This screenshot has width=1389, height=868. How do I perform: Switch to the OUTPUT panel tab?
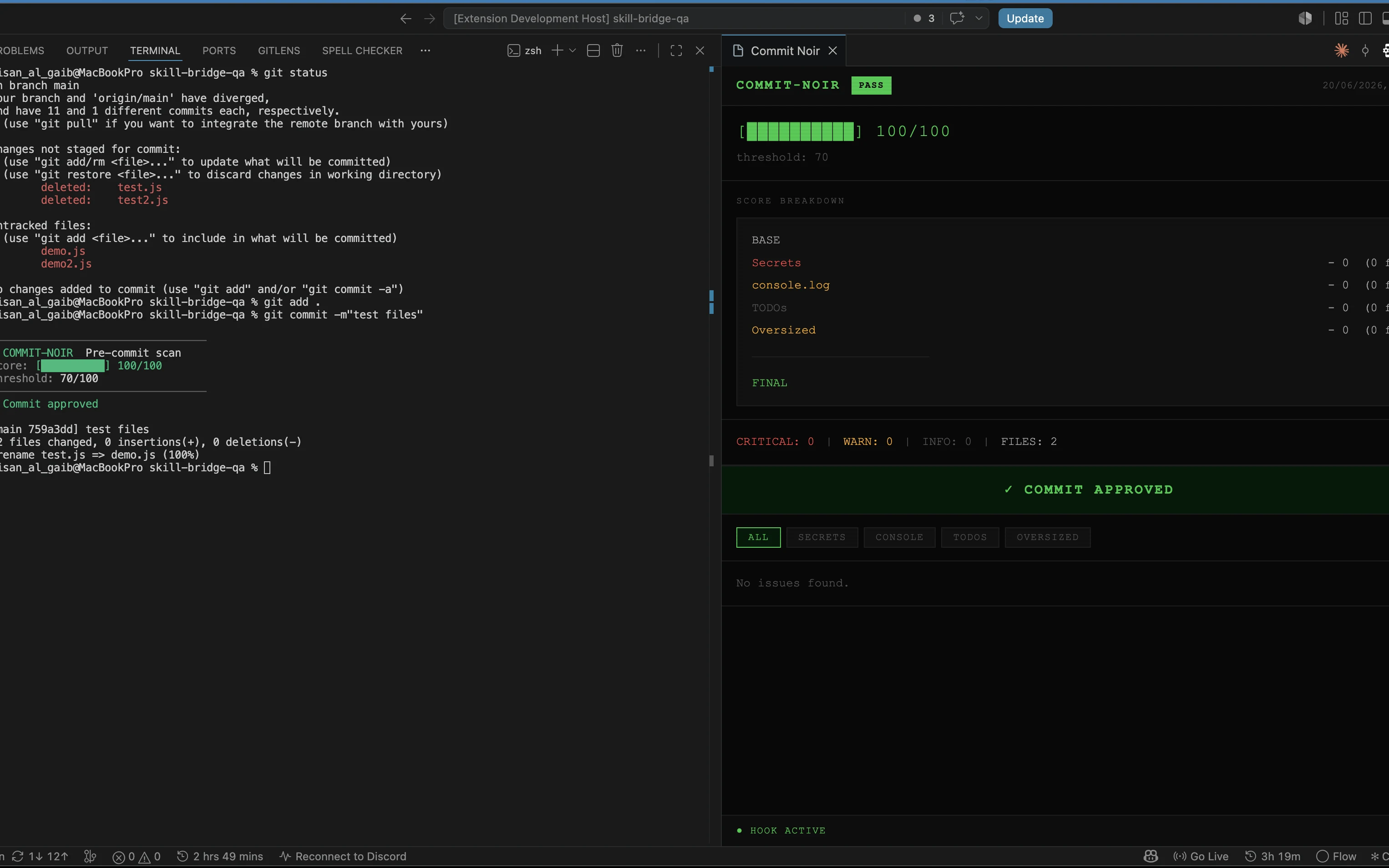[x=87, y=50]
